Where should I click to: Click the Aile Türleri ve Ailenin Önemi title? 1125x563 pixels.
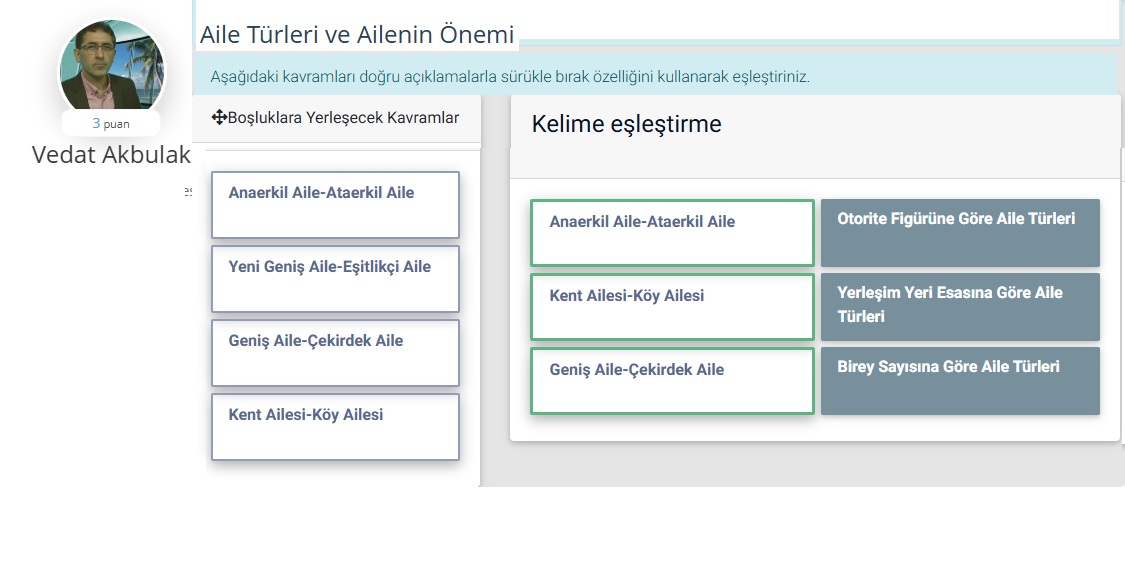pos(357,35)
